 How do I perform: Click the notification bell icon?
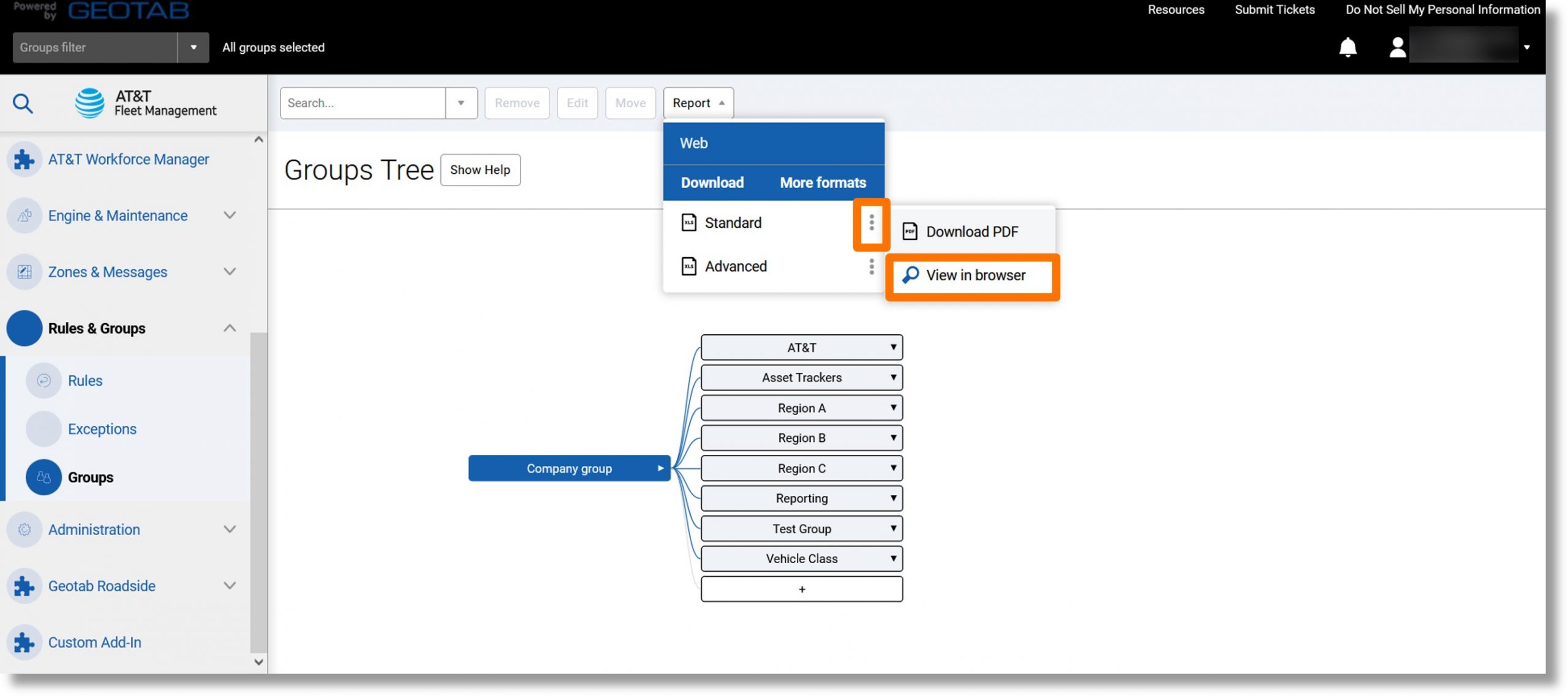pos(1347,47)
